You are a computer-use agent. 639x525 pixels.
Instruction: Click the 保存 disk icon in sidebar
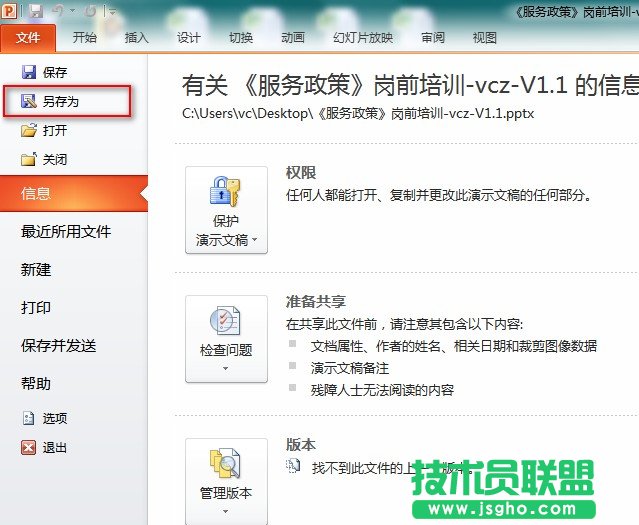(x=29, y=72)
